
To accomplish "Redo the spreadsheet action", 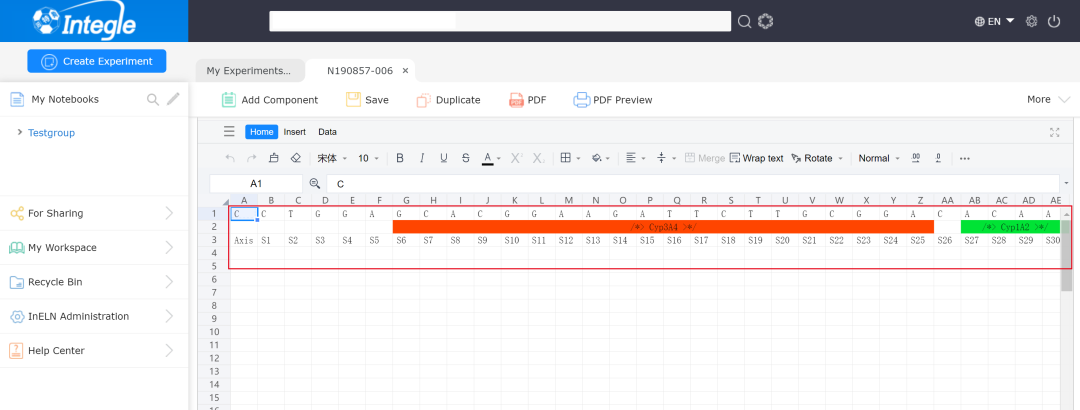I will coord(251,158).
